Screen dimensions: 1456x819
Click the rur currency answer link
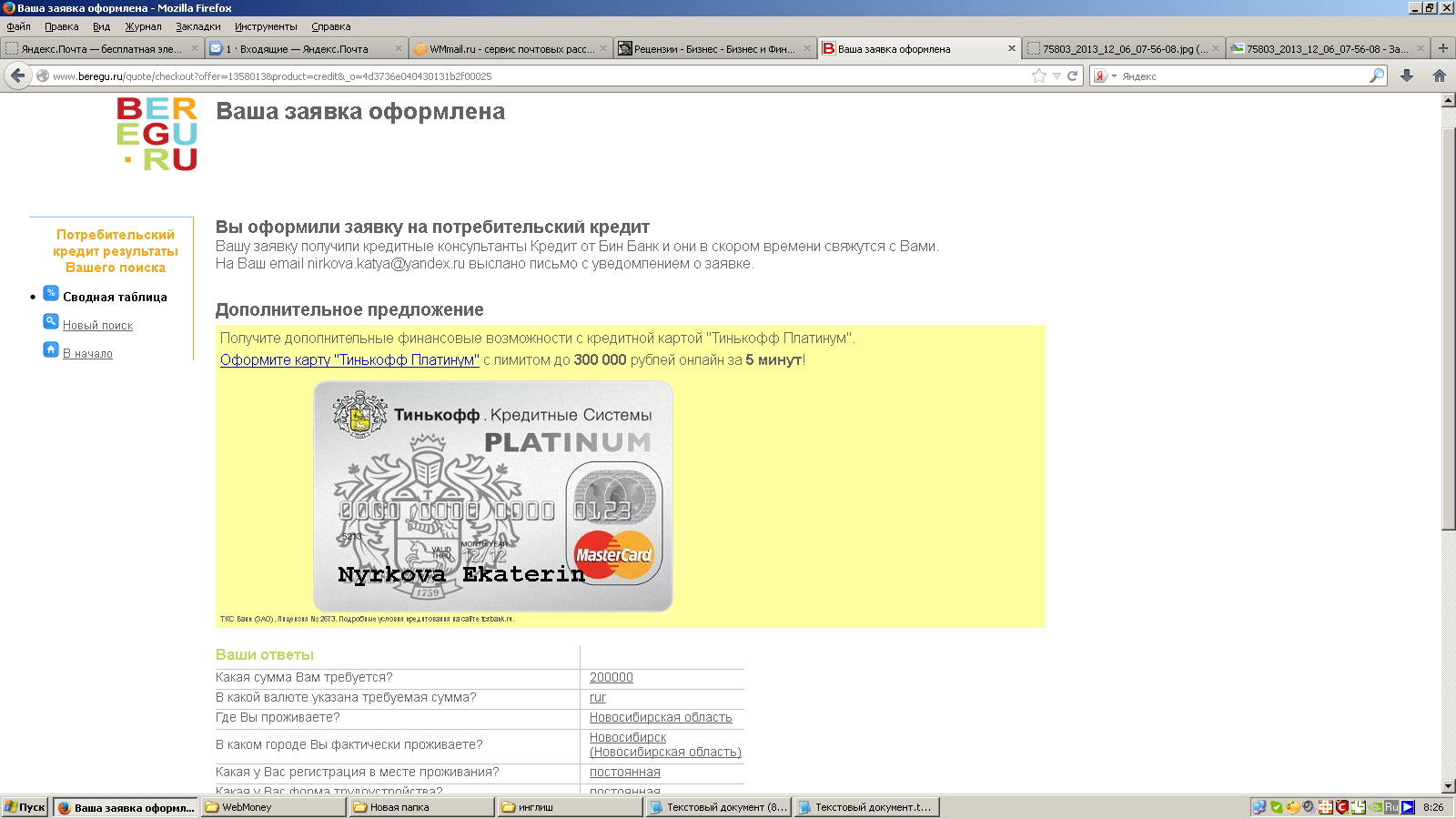(x=597, y=697)
